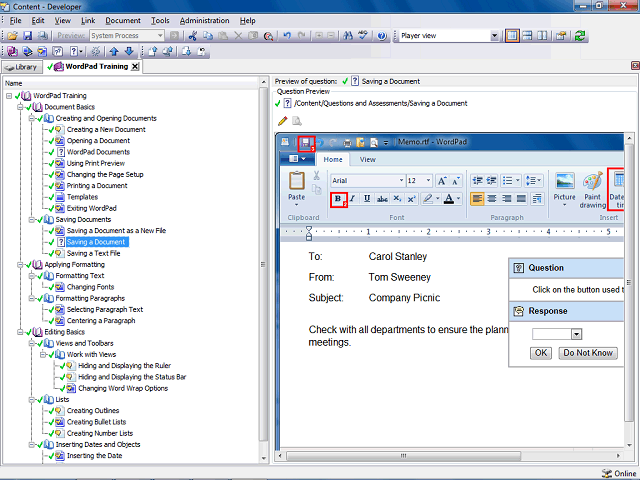
Task: Open the Player view dropdown
Action: [x=494, y=36]
